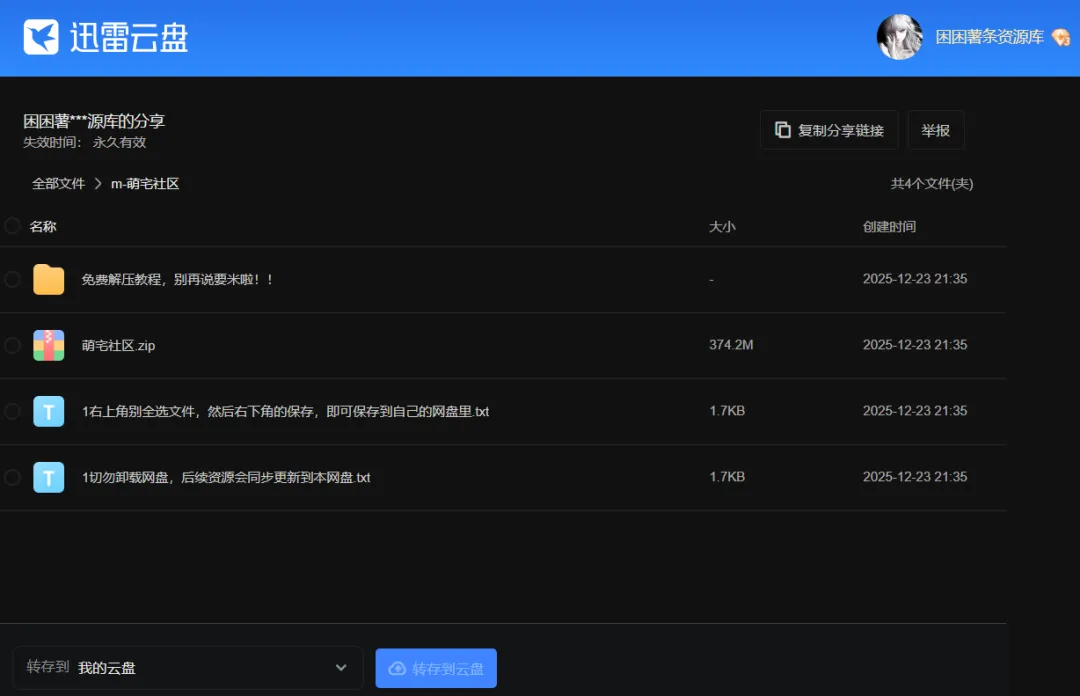Open folder name 免费解压教程，别再说要米啦！！
This screenshot has width=1080, height=696.
point(178,279)
